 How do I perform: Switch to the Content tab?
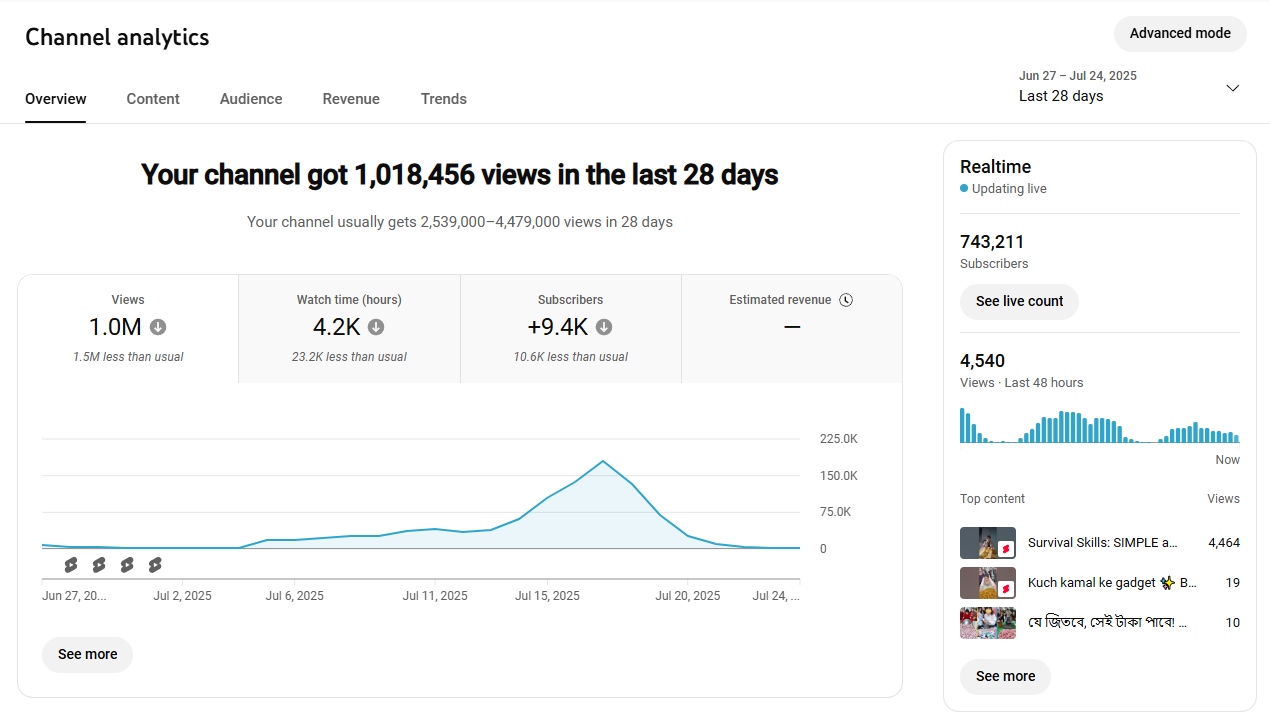coord(153,99)
